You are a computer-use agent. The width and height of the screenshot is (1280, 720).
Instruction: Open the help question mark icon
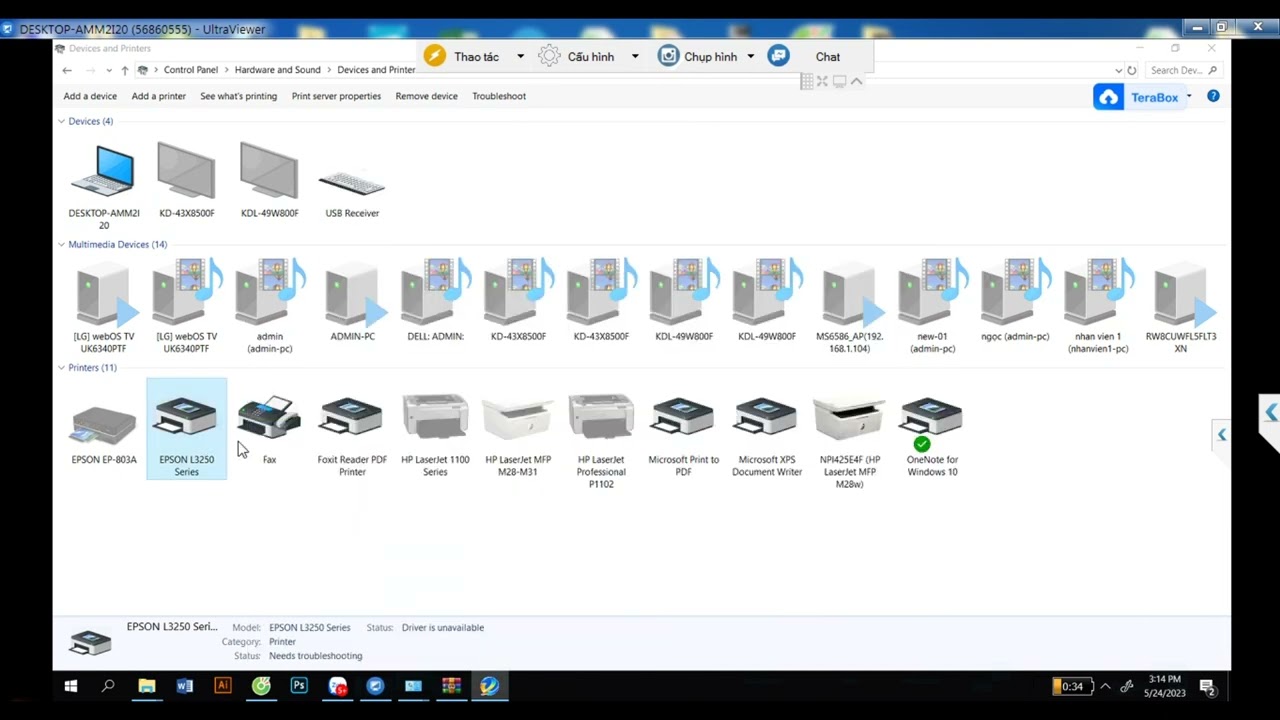pyautogui.click(x=1213, y=96)
